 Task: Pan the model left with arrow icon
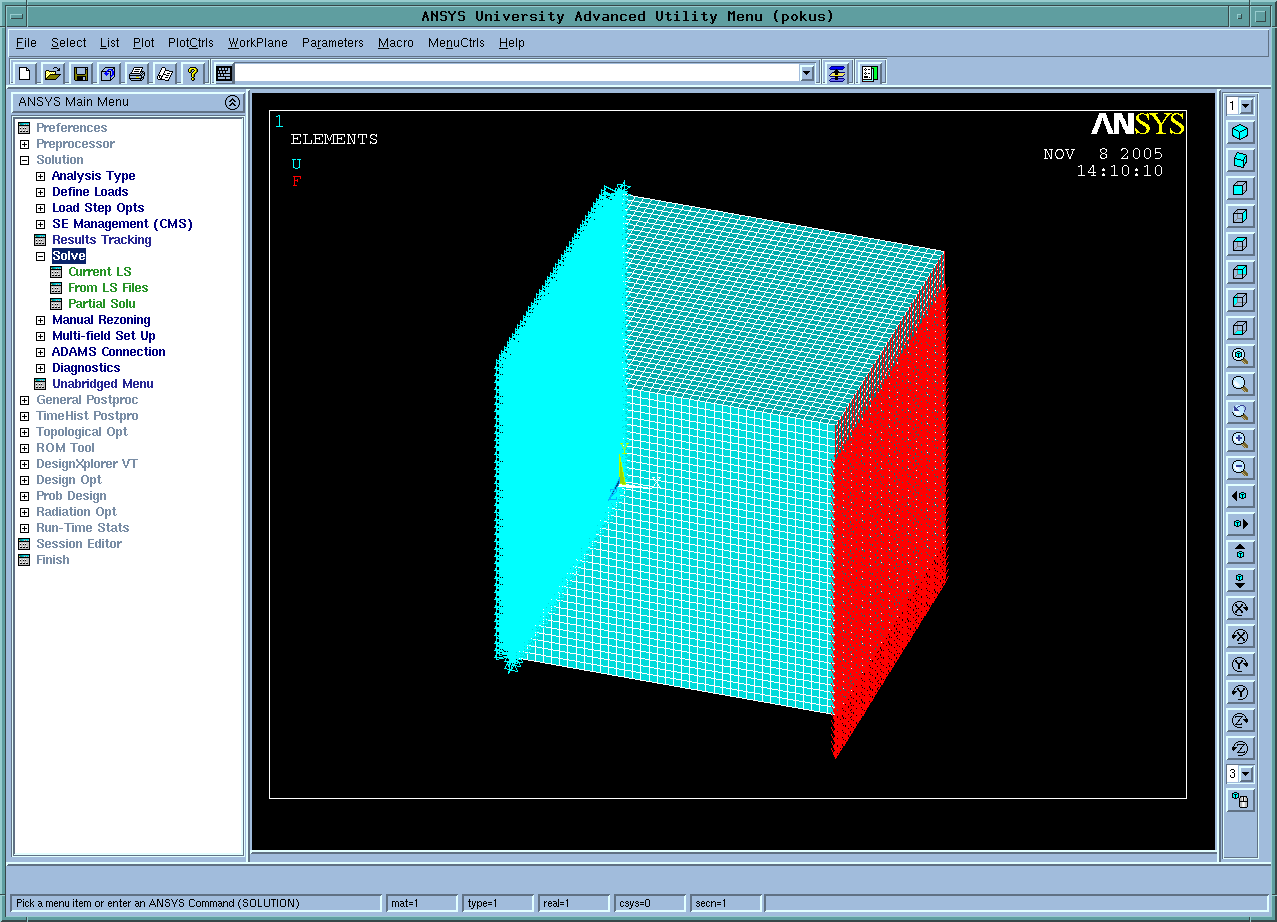point(1240,496)
